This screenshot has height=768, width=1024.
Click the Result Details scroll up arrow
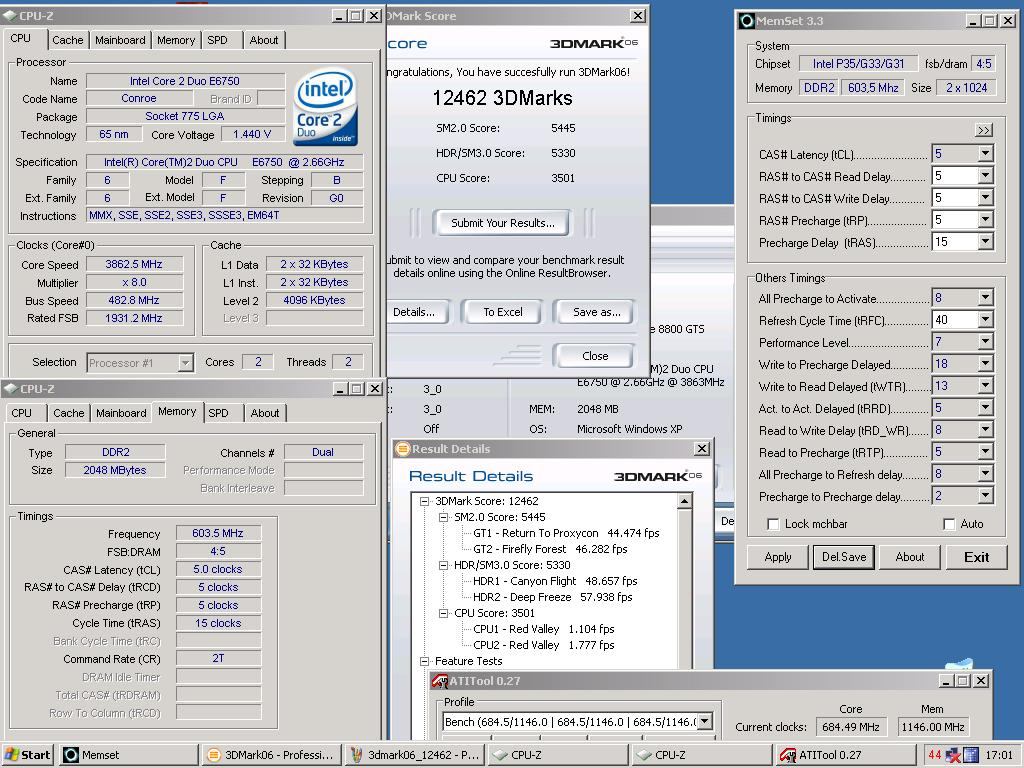pyautogui.click(x=684, y=502)
